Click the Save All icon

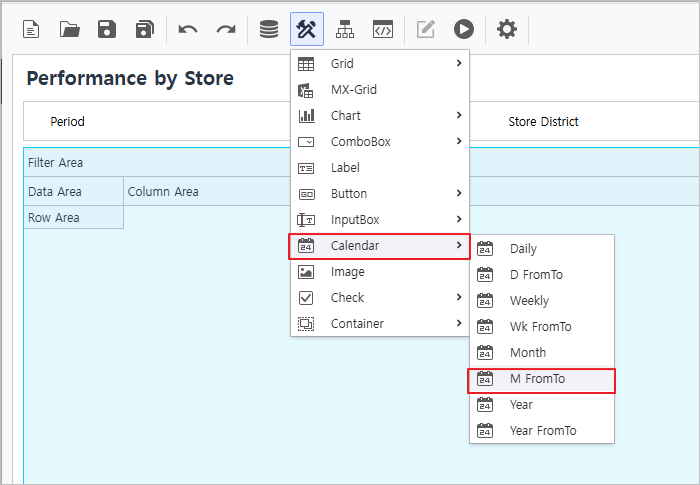(145, 29)
